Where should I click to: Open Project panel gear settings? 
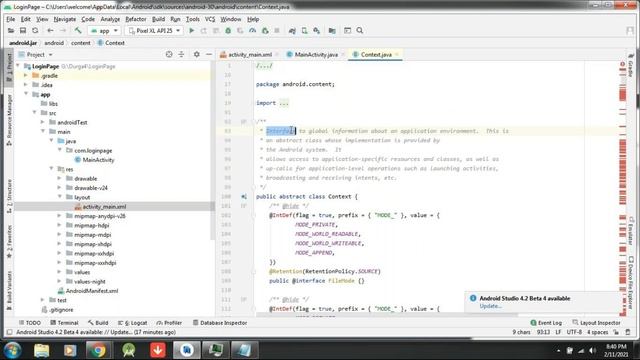197,54
